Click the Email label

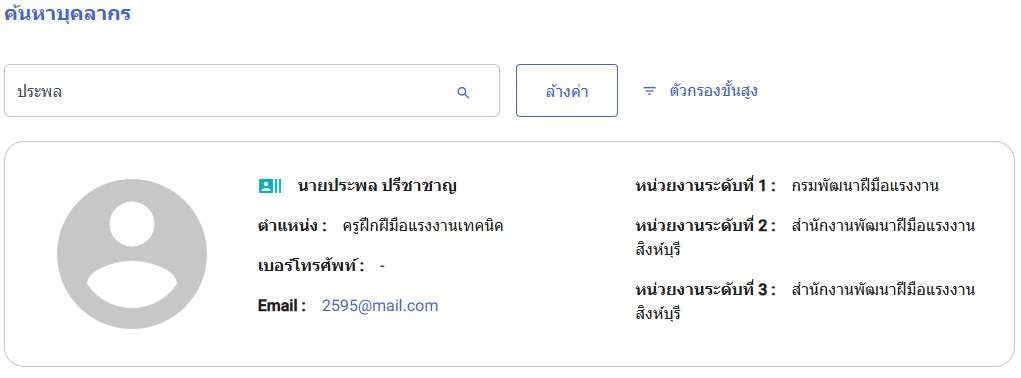tap(282, 306)
